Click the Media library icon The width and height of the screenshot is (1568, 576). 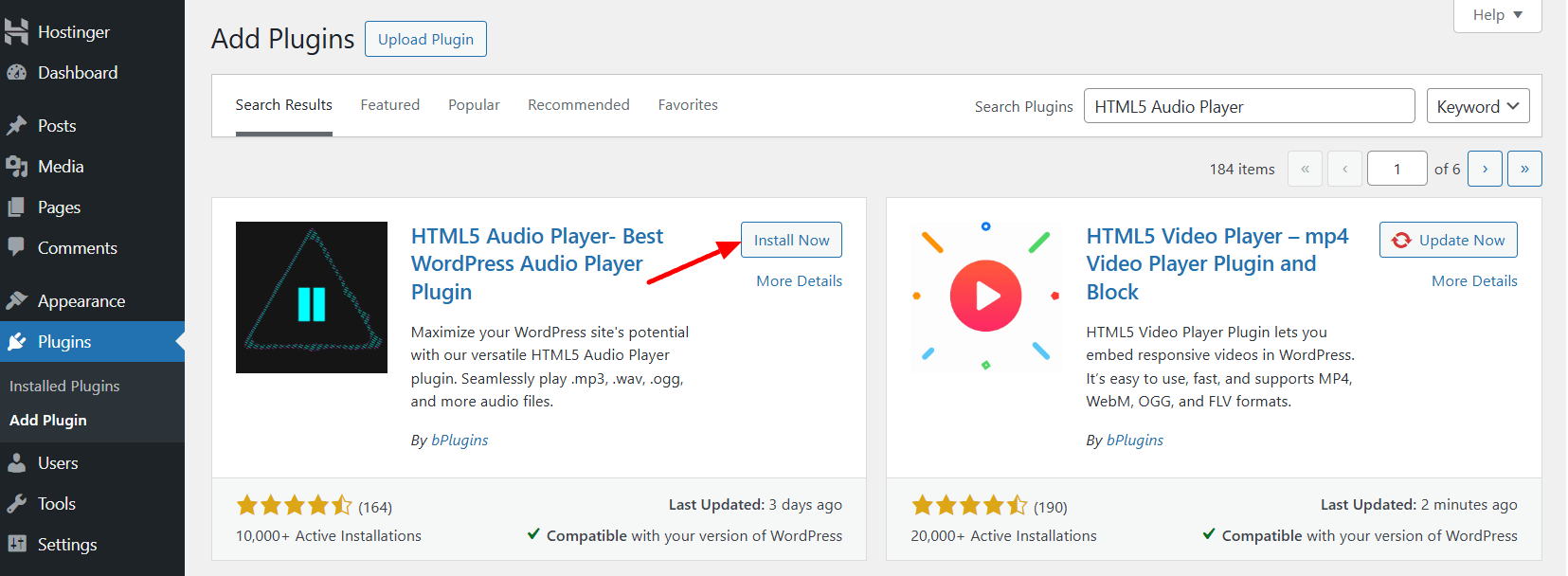[x=16, y=167]
